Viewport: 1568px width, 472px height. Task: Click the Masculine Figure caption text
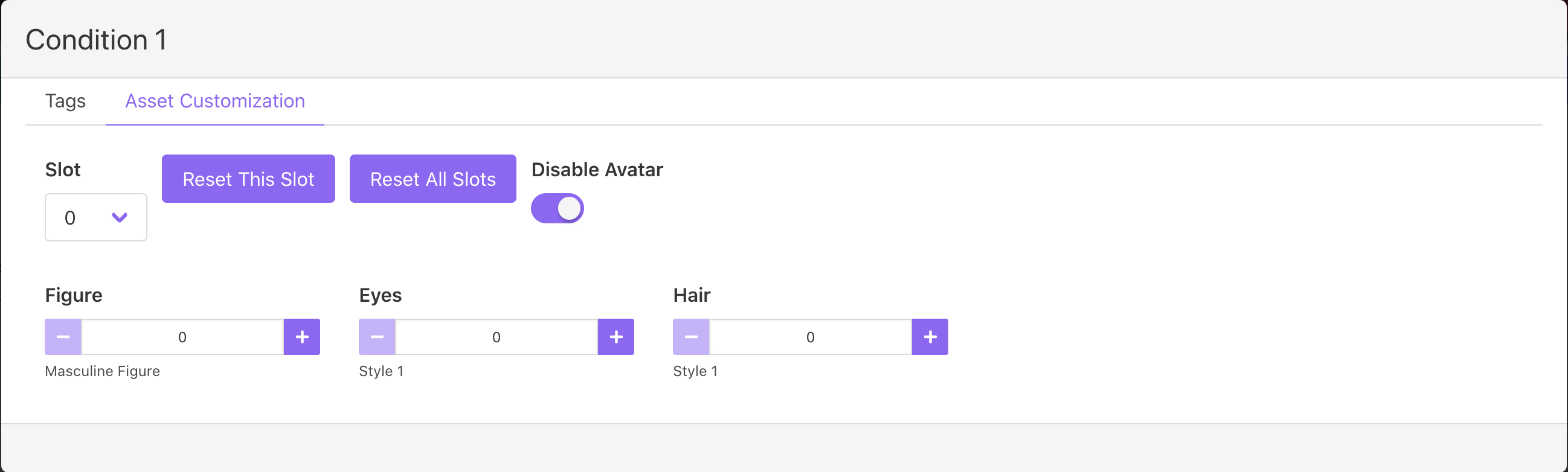click(x=102, y=371)
